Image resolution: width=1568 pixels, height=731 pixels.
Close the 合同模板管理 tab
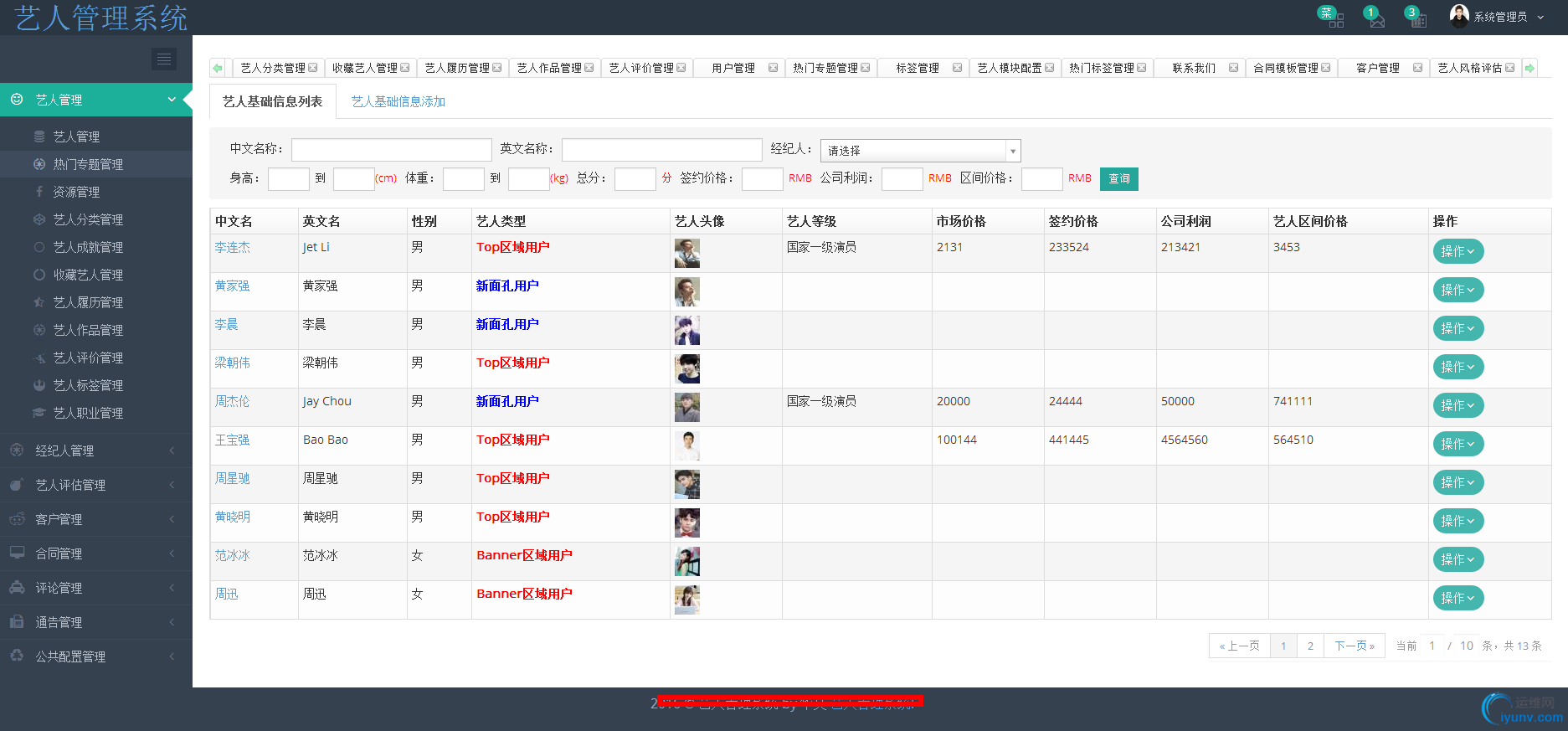1325,68
